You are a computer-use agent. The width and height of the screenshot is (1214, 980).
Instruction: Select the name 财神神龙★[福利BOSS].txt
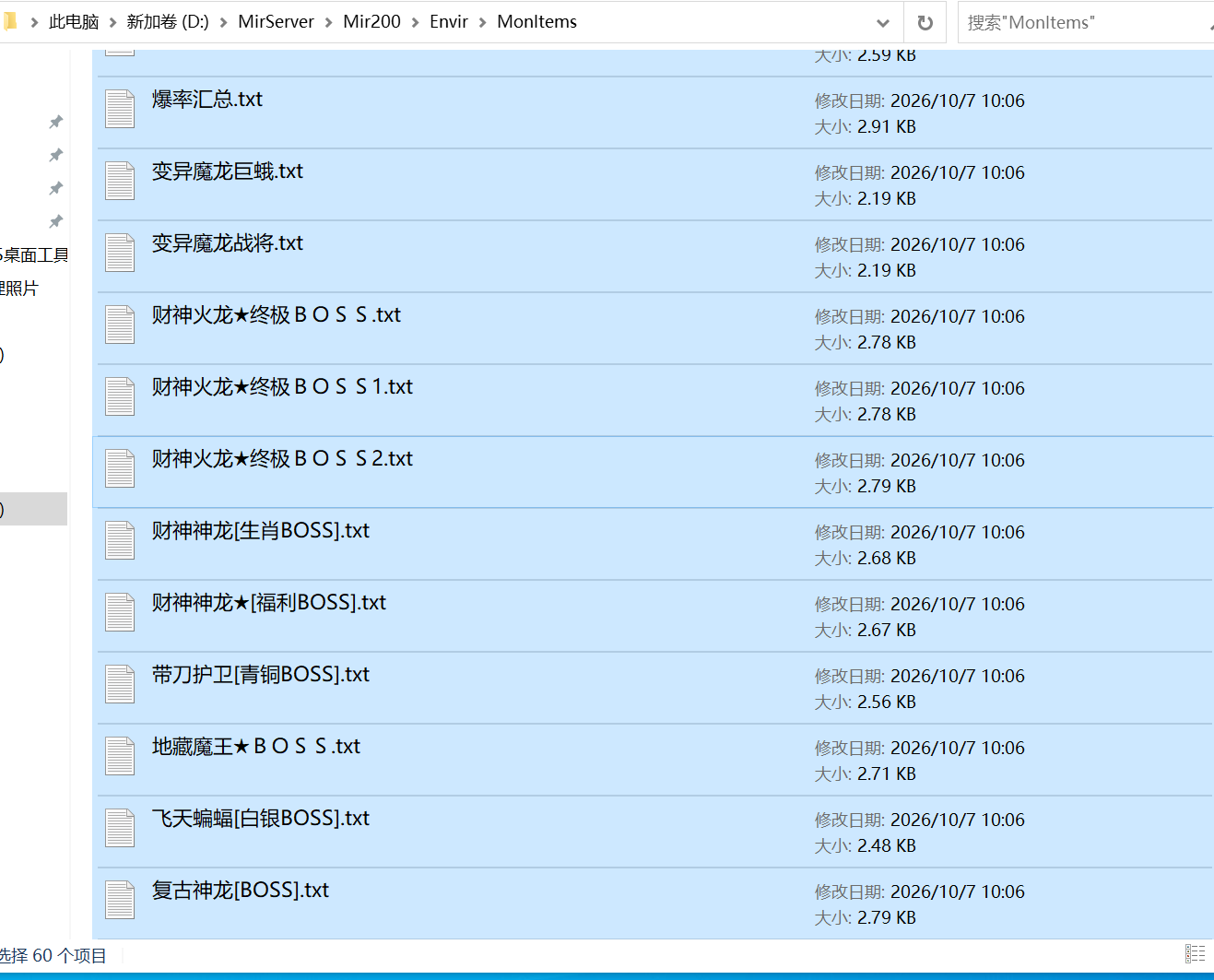[269, 603]
